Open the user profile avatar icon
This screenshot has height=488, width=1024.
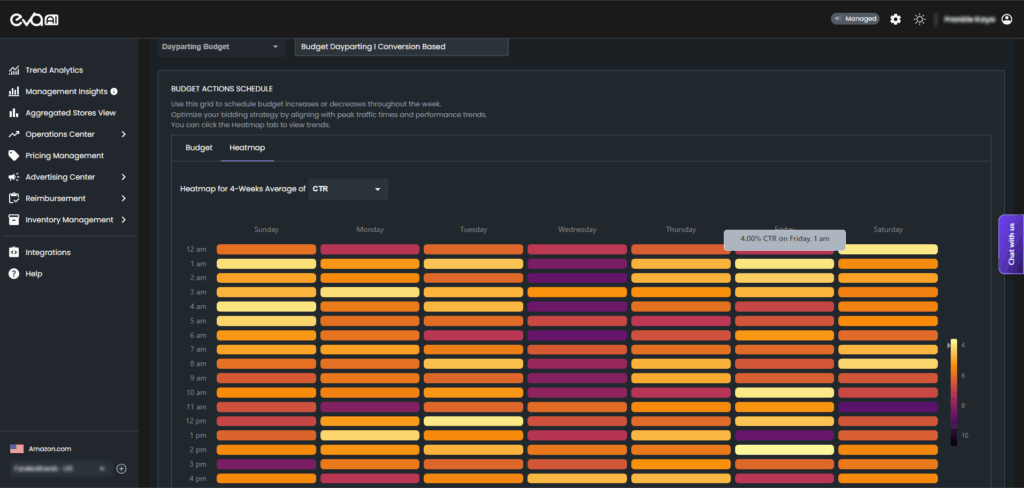point(1006,19)
